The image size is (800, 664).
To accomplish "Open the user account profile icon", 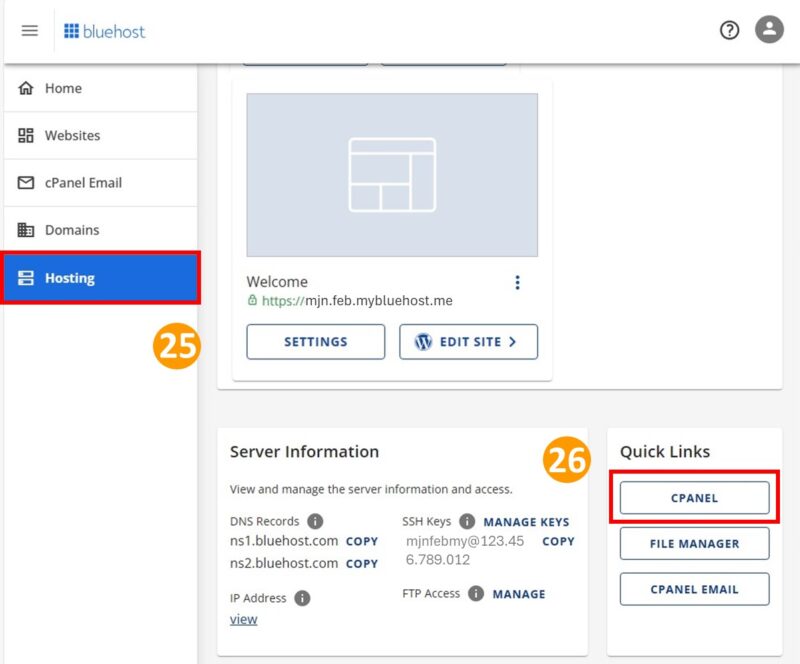I will tap(769, 29).
